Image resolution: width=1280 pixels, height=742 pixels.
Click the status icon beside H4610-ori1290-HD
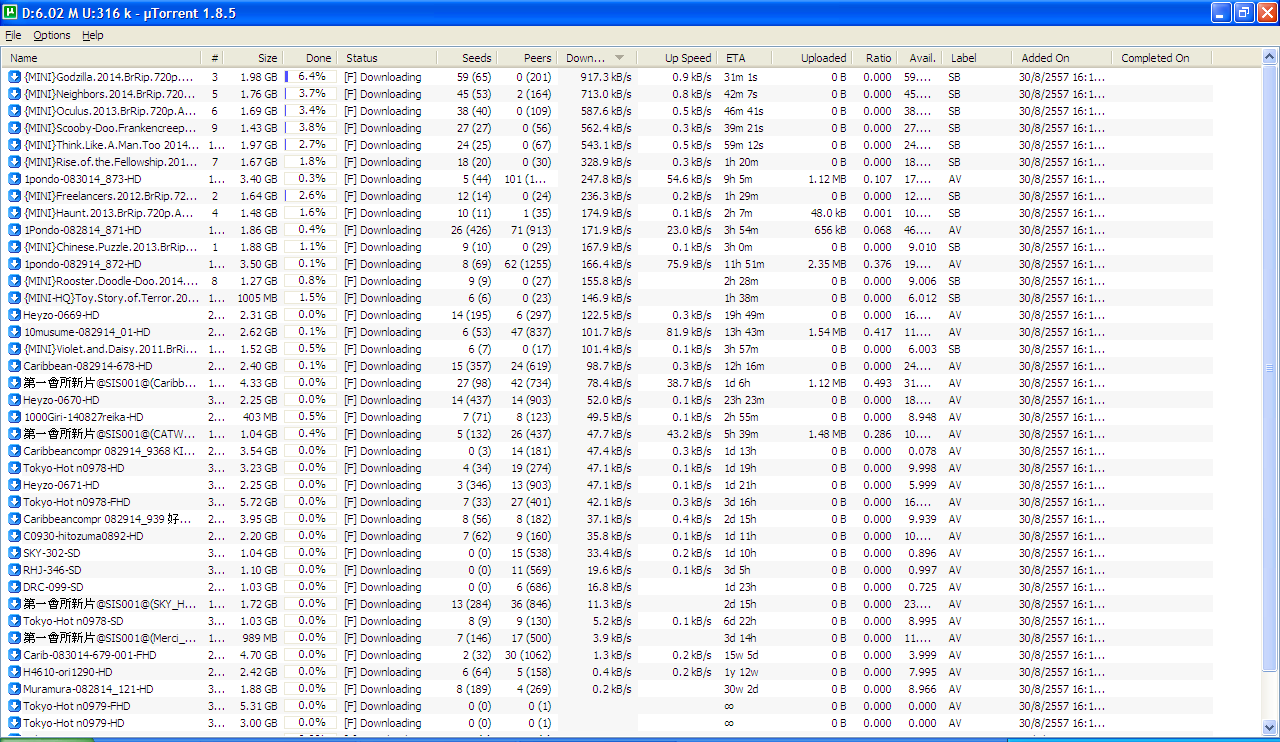click(15, 672)
